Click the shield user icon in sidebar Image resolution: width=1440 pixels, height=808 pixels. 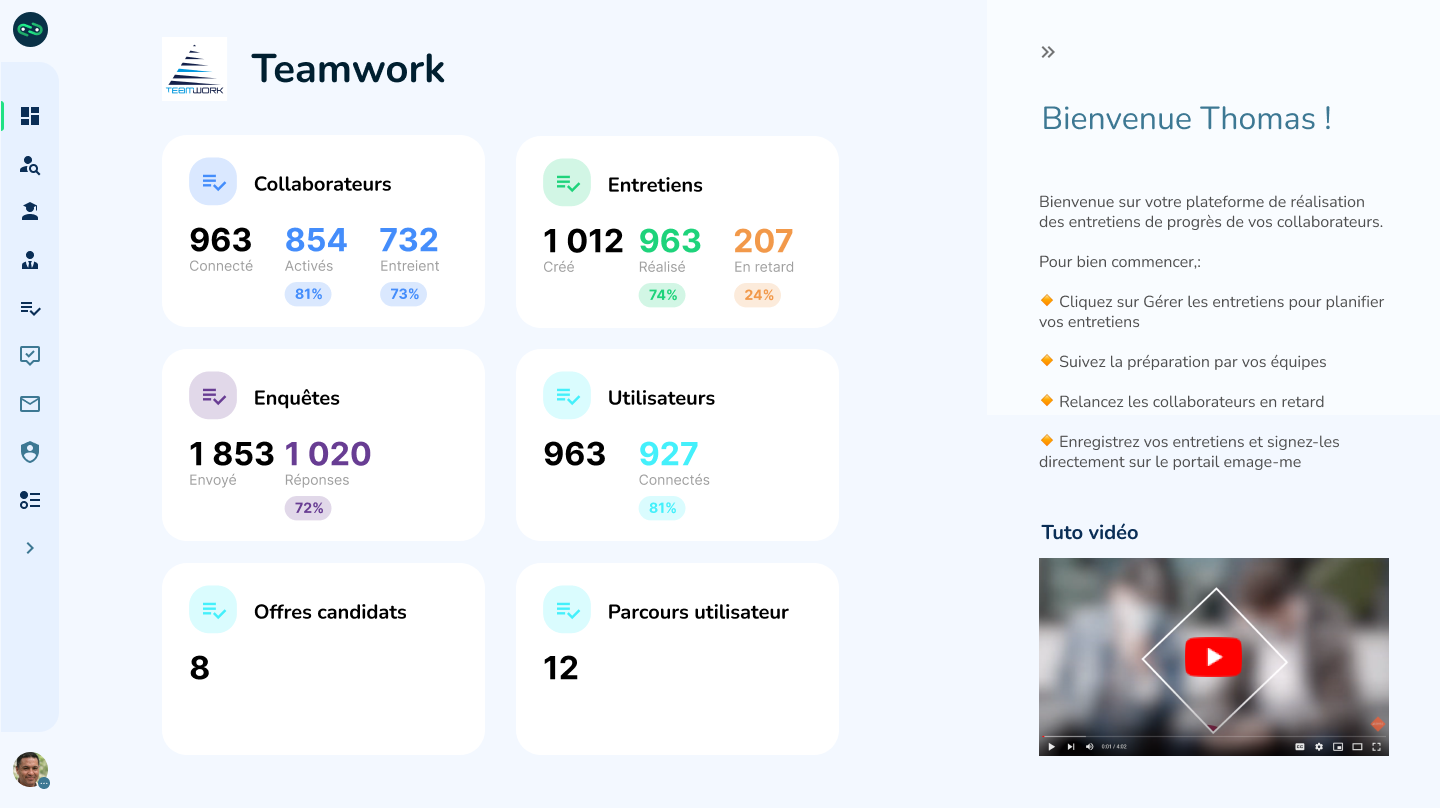coord(30,452)
